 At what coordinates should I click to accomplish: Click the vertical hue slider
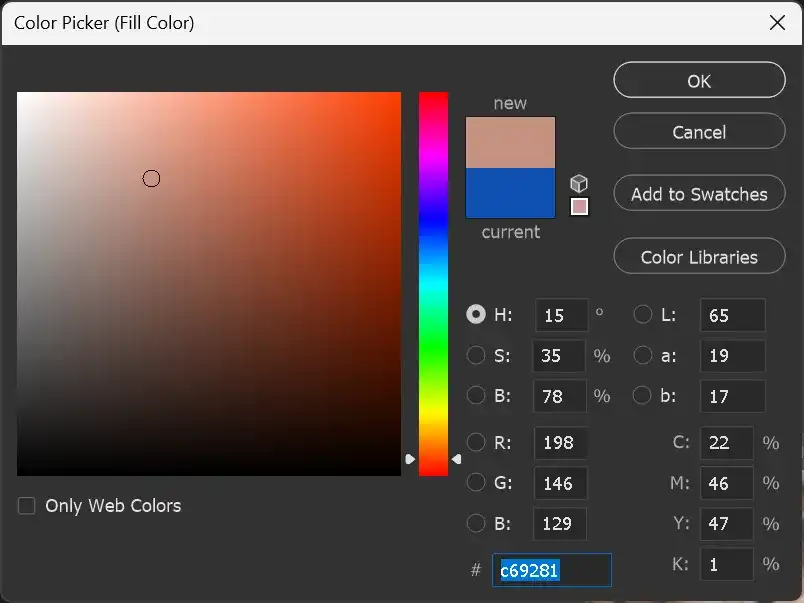(x=433, y=280)
